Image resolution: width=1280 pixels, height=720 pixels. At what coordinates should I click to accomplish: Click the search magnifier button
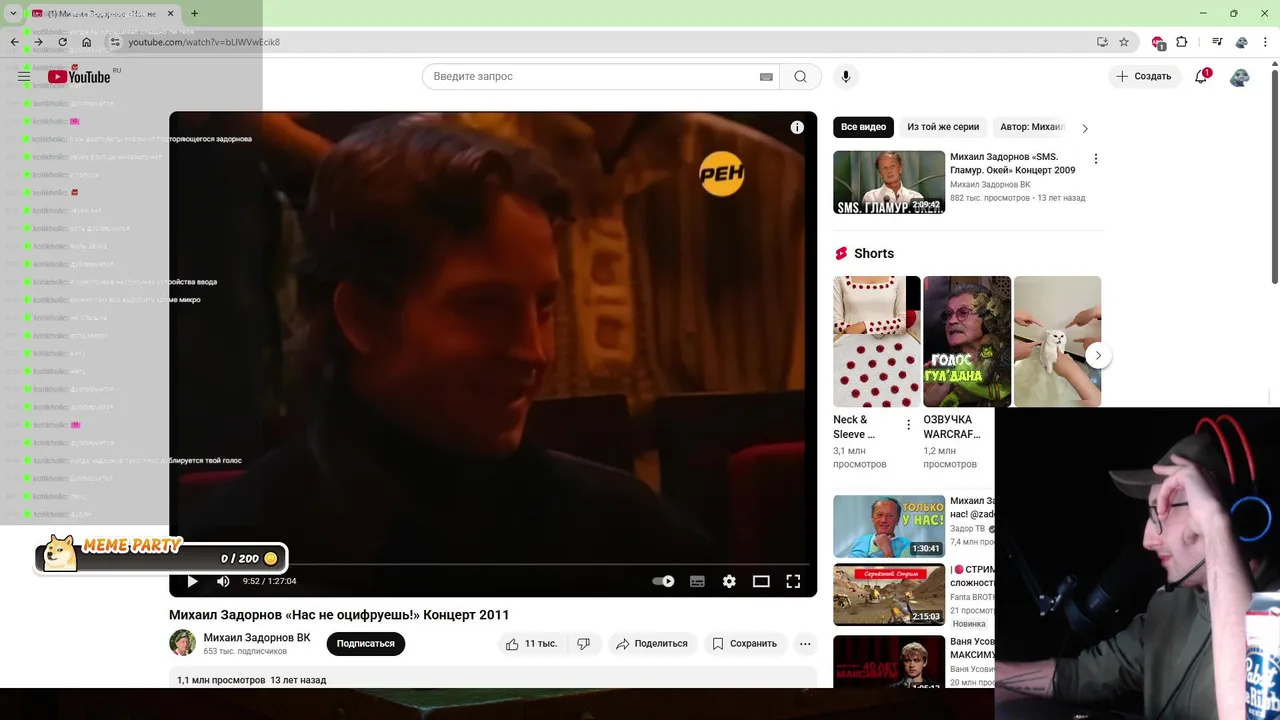click(x=800, y=77)
